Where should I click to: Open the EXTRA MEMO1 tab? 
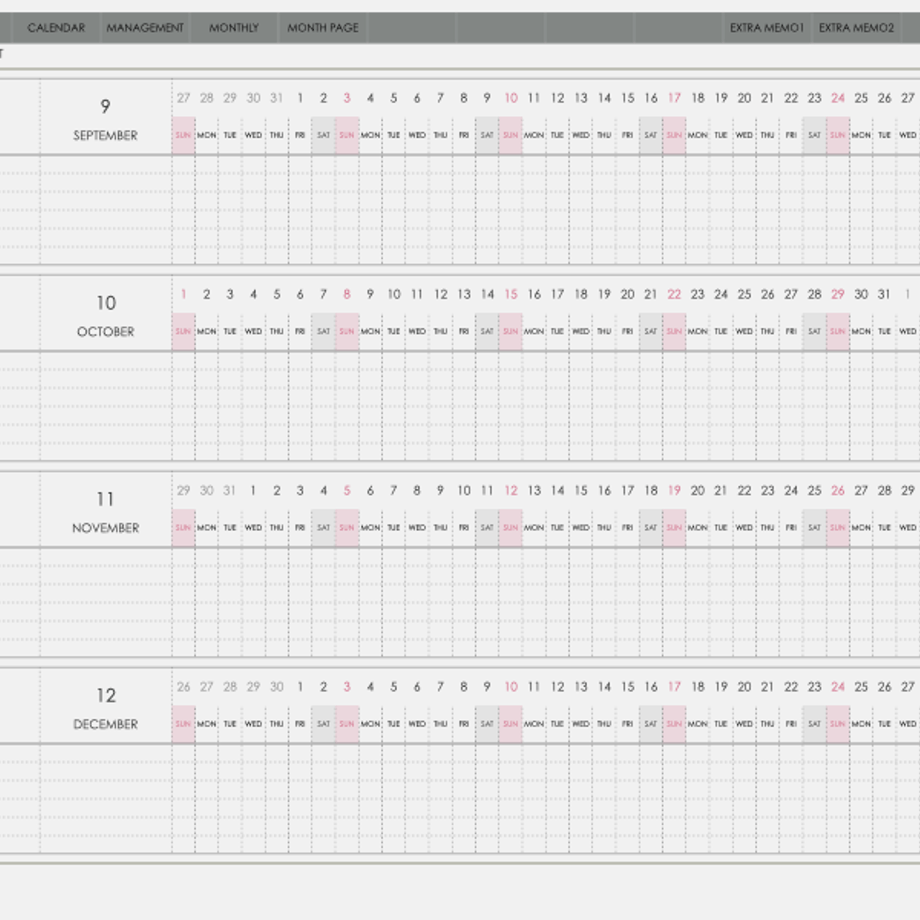click(x=766, y=28)
